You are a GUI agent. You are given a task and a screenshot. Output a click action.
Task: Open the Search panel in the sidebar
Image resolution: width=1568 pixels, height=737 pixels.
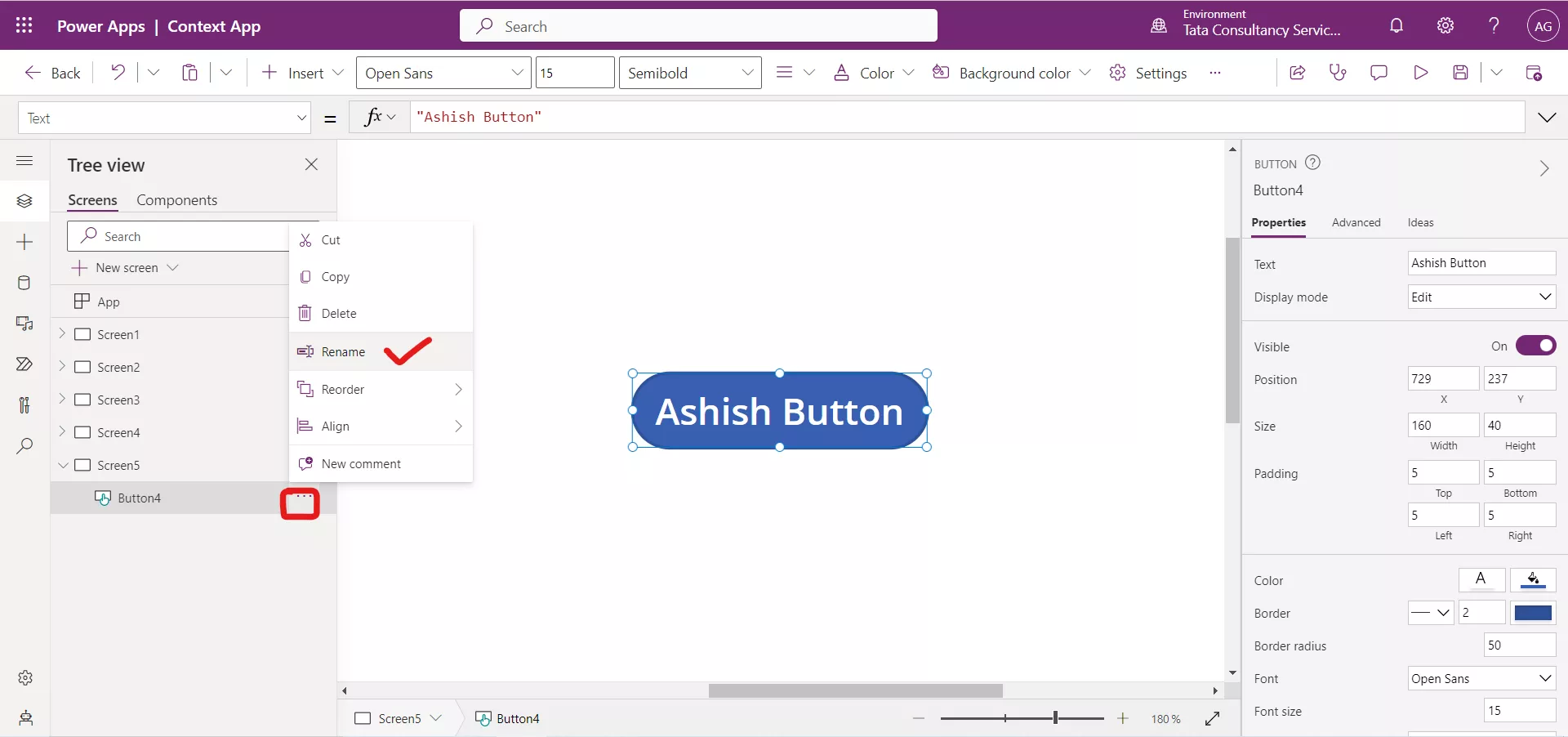[x=24, y=447]
